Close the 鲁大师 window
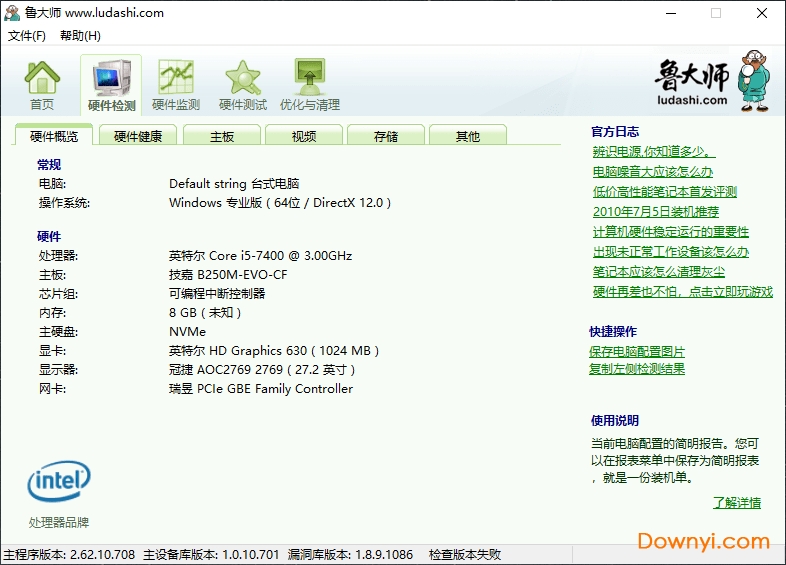This screenshot has height=565, width=786. coord(762,13)
